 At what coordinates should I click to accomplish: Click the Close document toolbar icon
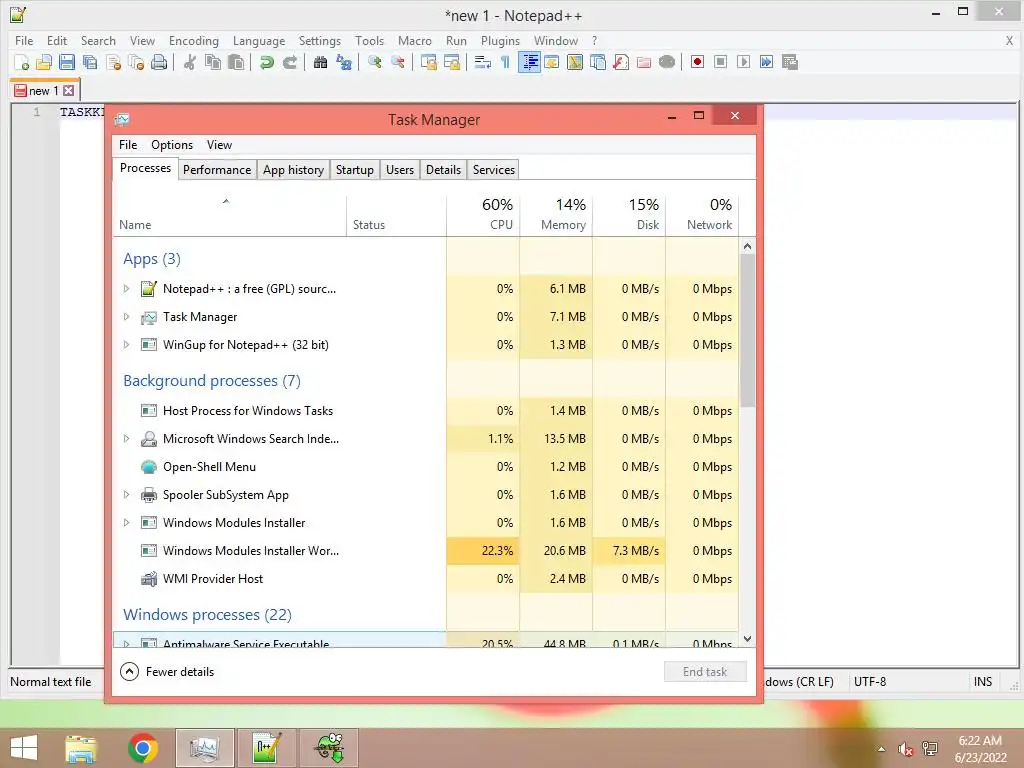pos(114,63)
